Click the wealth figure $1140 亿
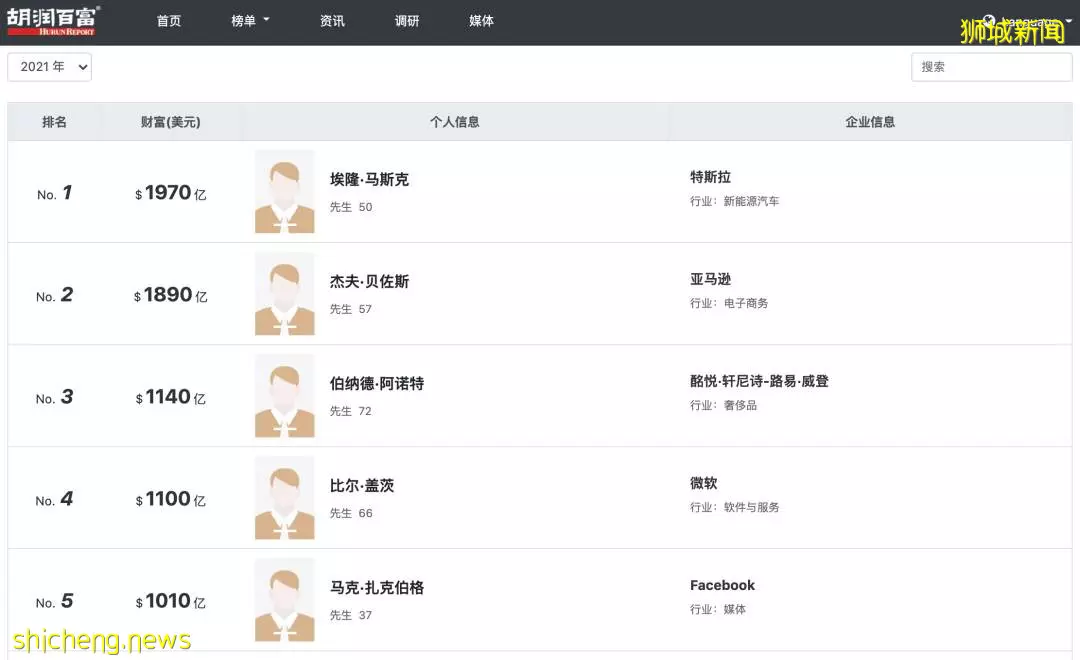1080x660 pixels. click(x=171, y=397)
